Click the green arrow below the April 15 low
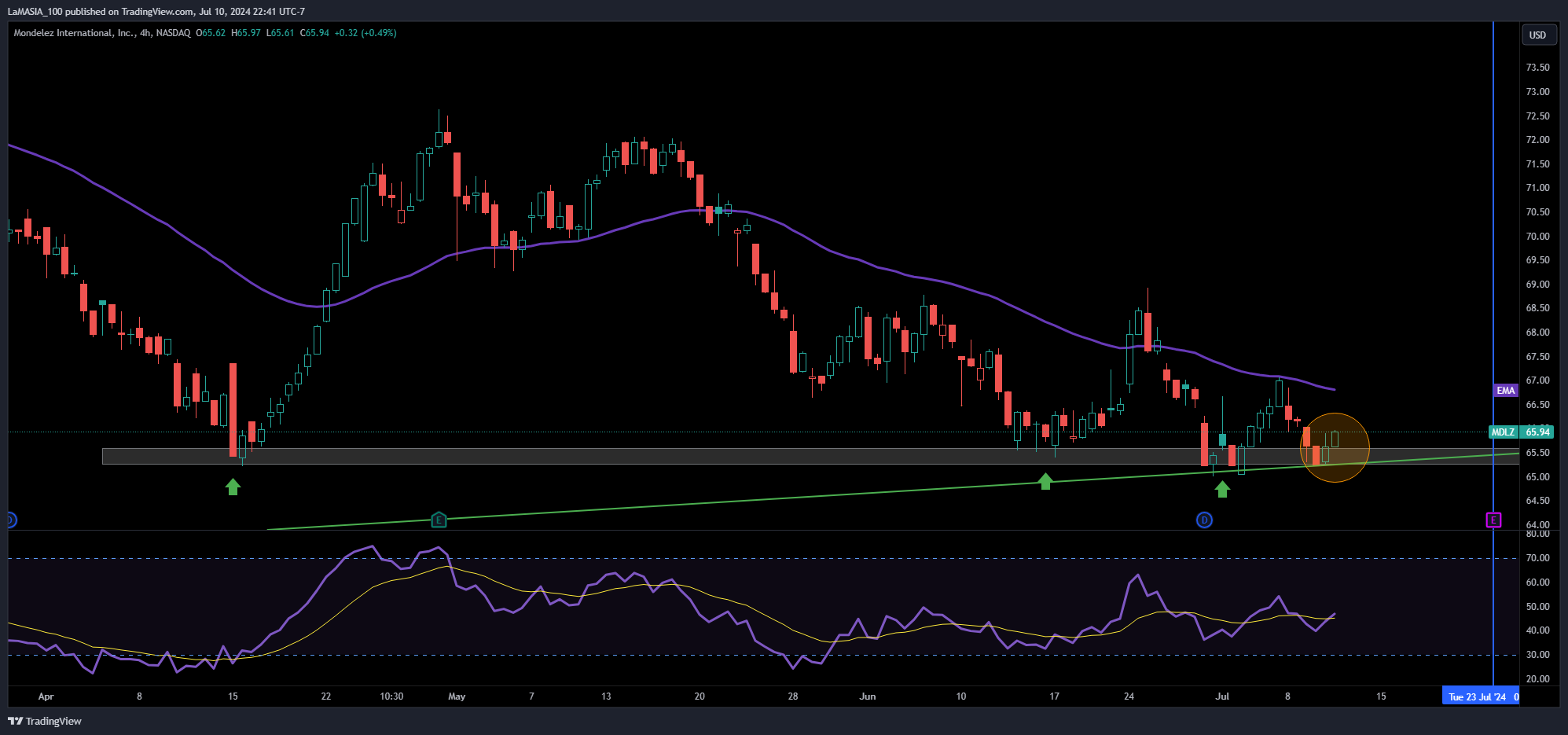This screenshot has height=735, width=1568. (x=233, y=487)
